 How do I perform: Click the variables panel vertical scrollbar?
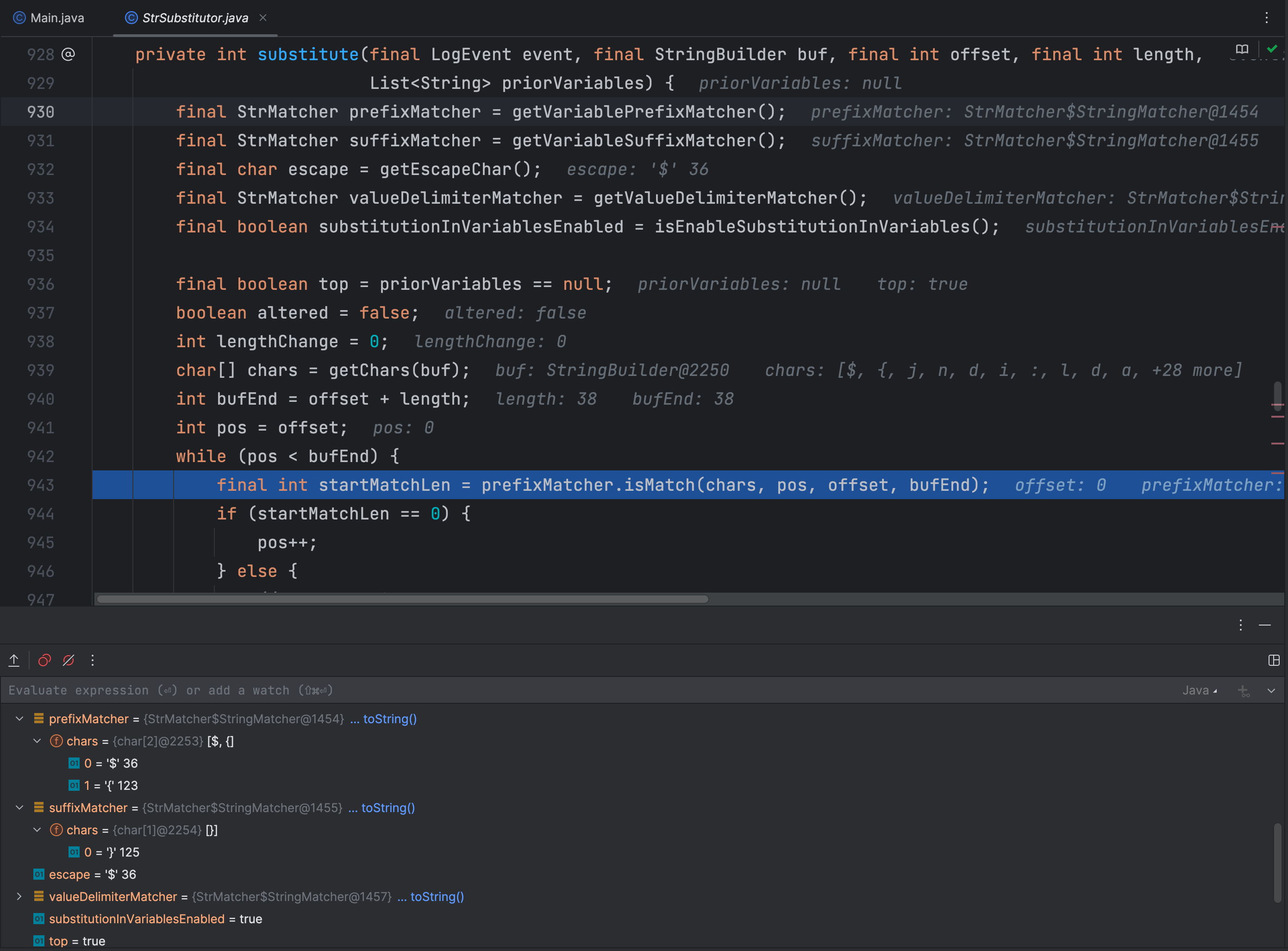point(1278,863)
